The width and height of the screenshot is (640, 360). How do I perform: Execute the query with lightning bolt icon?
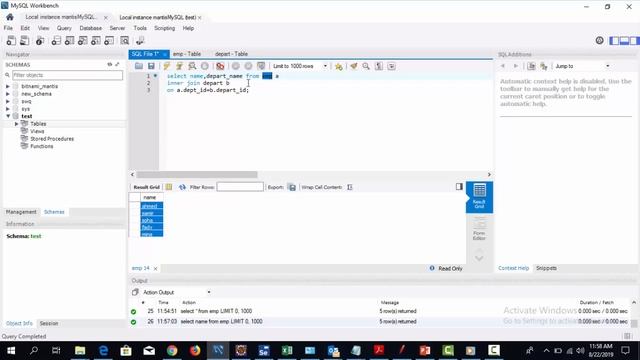167,66
